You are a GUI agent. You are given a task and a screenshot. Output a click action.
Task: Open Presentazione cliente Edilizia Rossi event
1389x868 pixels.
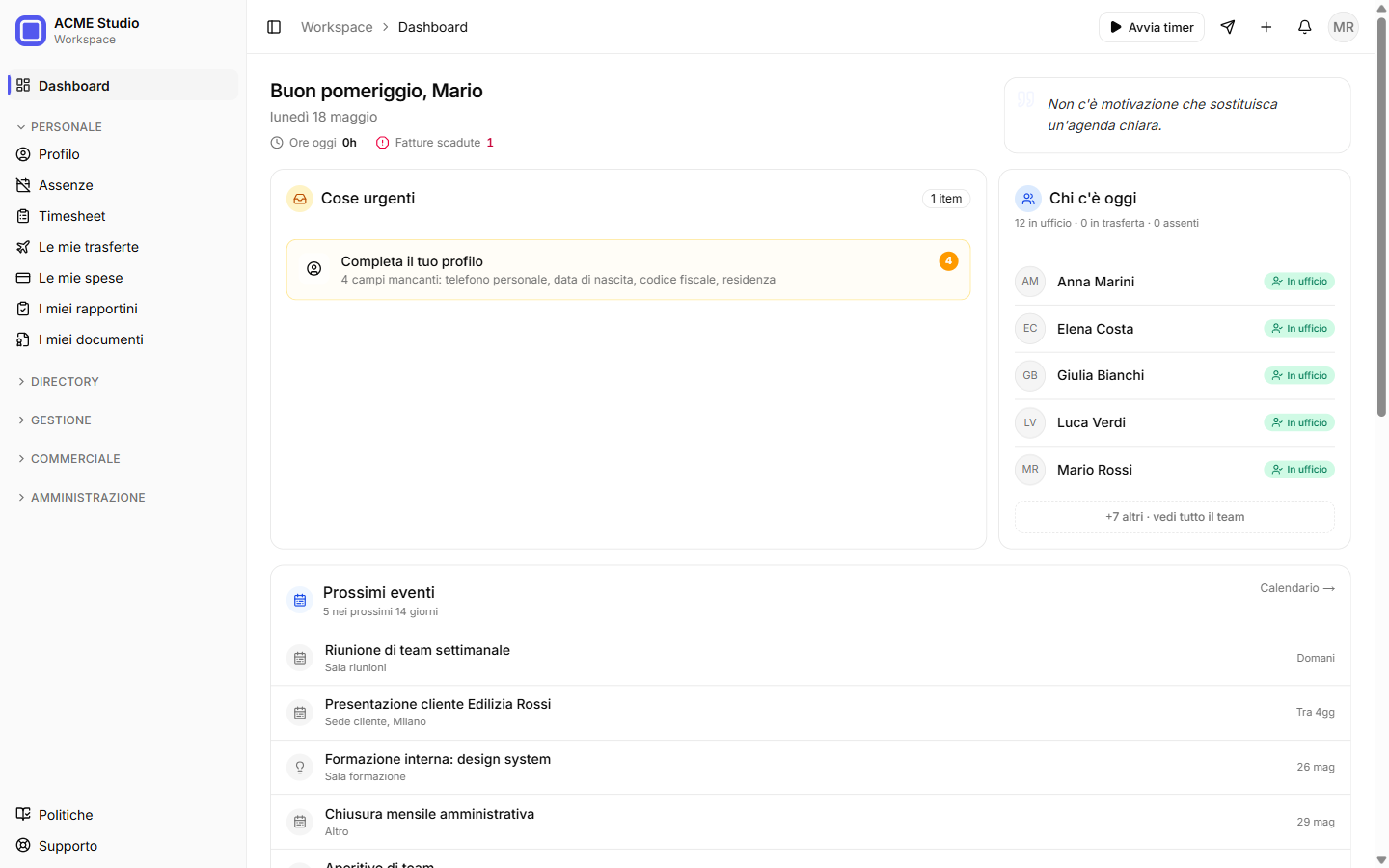810,713
